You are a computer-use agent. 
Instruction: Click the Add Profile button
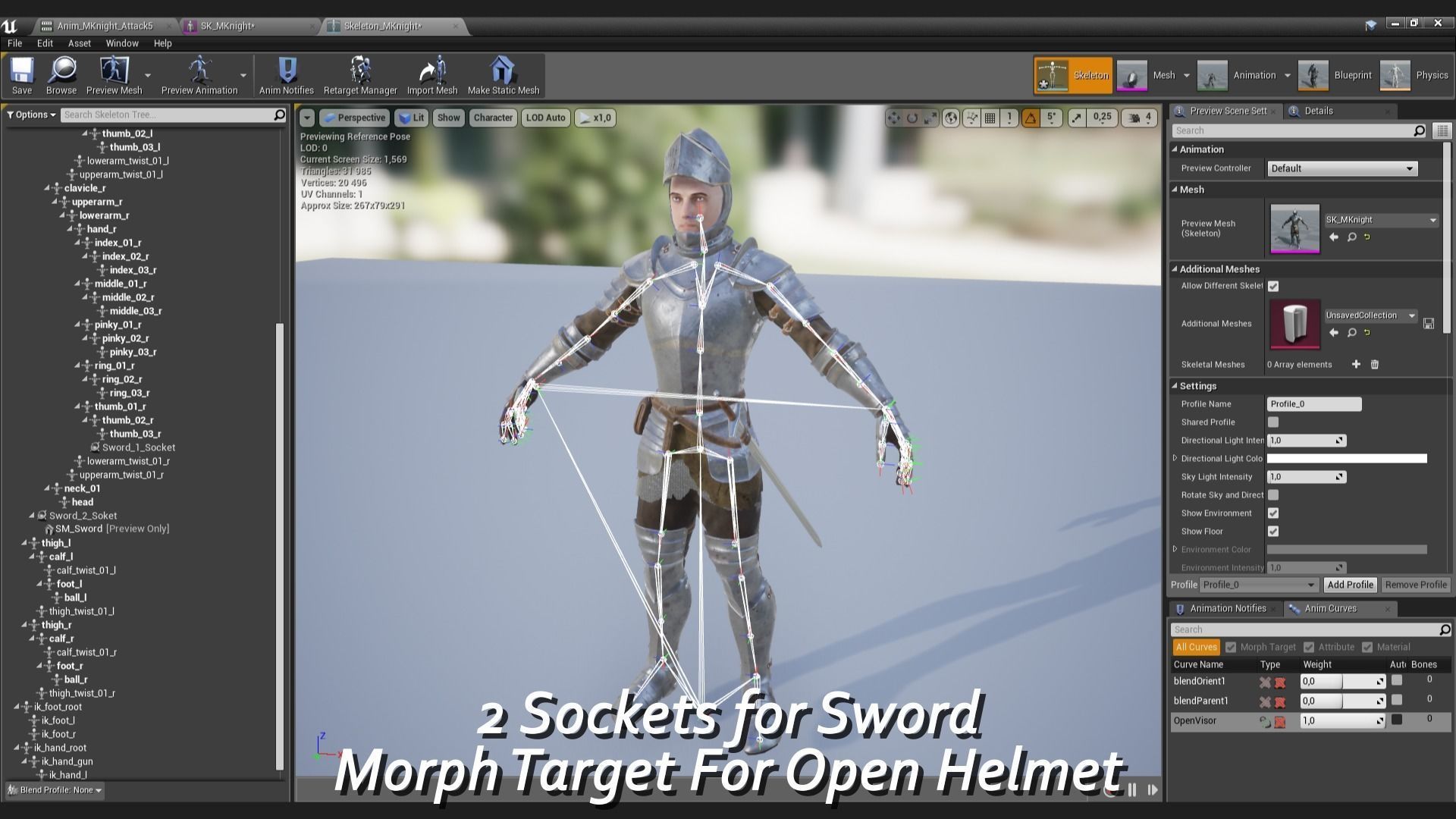click(x=1350, y=585)
